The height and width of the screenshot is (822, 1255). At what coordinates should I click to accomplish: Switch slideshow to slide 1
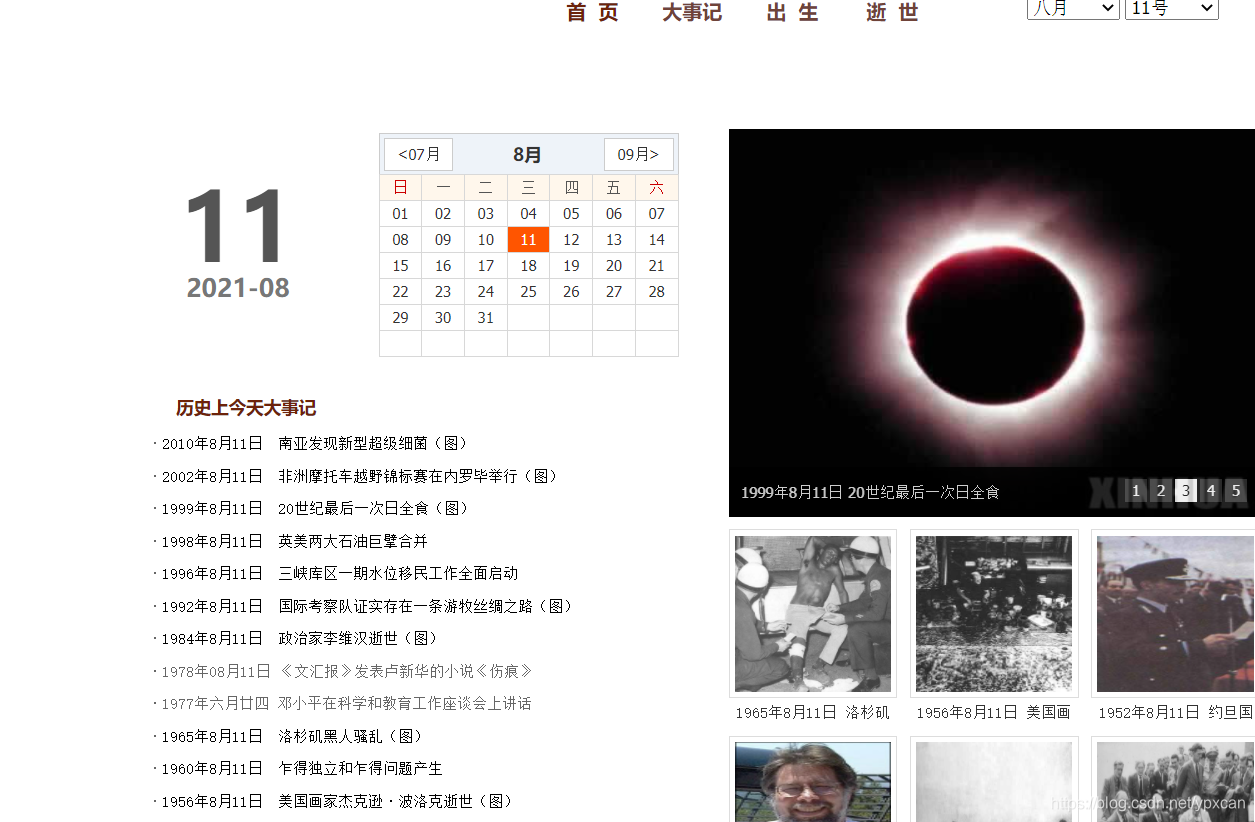pos(1136,490)
